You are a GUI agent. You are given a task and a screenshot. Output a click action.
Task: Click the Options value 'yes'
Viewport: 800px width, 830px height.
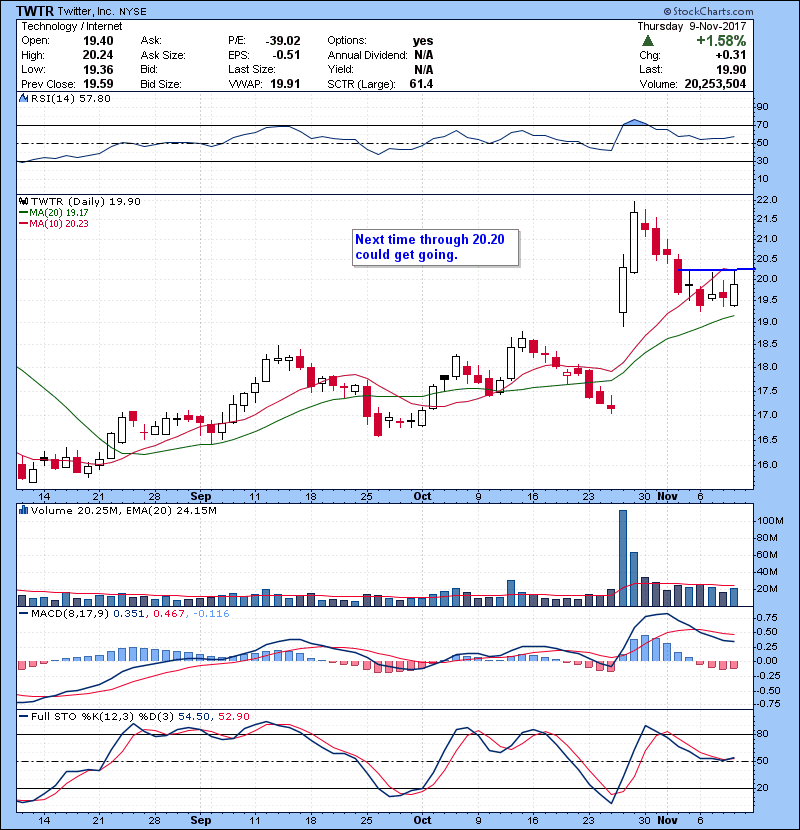[x=423, y=41]
